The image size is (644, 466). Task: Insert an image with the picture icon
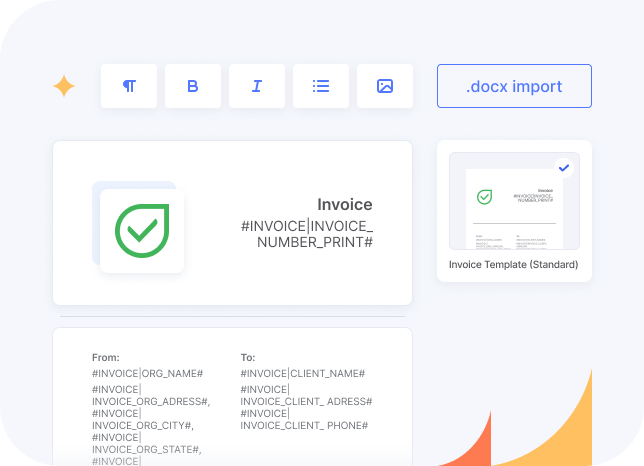(385, 86)
